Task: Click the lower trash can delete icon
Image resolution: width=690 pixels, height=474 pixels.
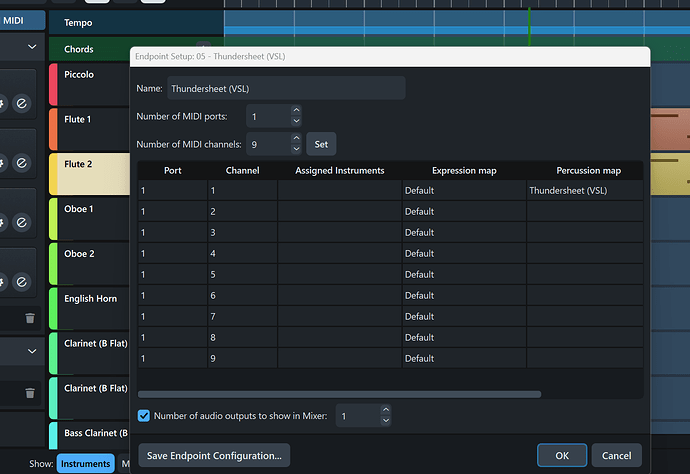Action: pos(30,393)
